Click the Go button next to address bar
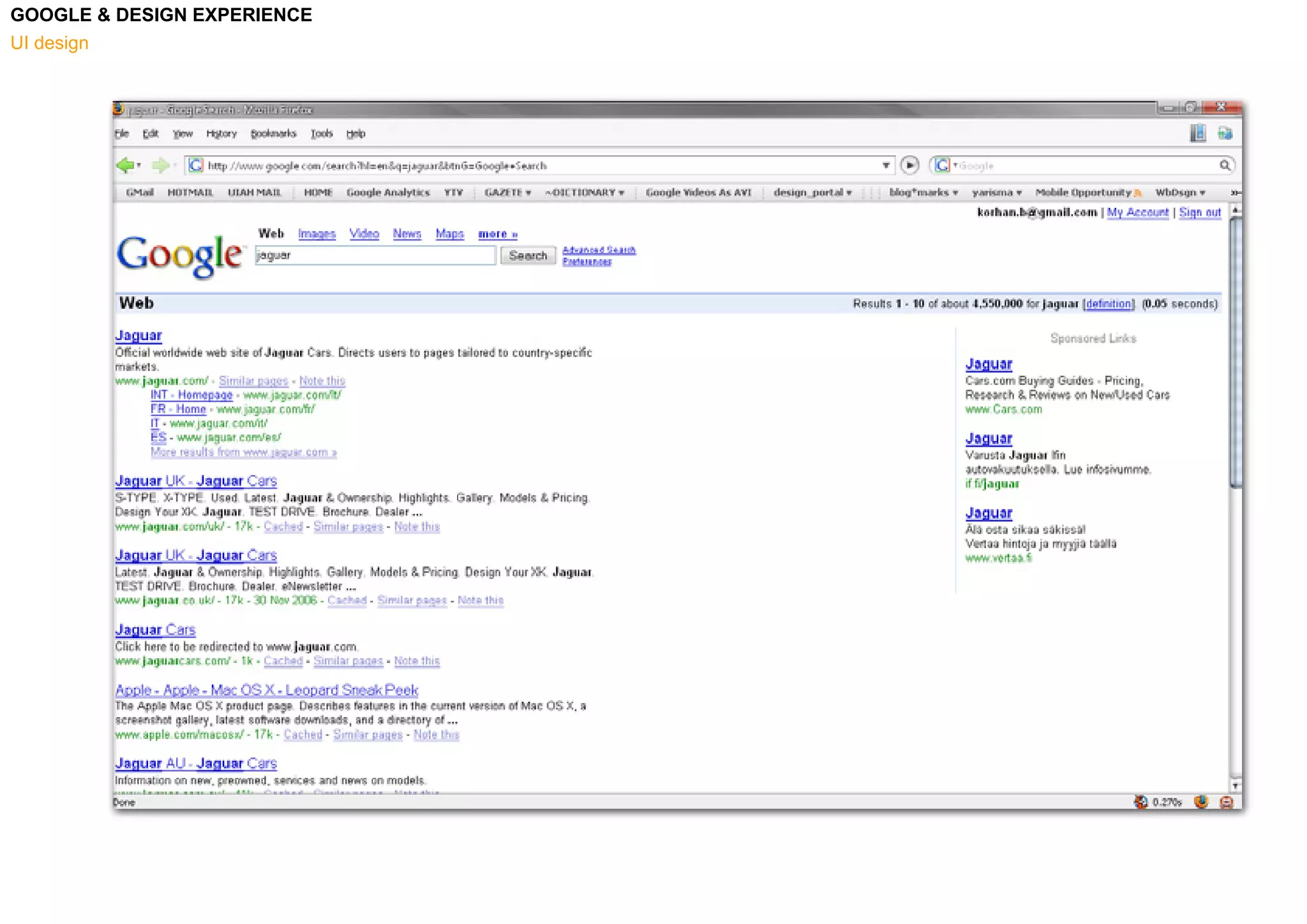1307x924 pixels. [x=909, y=165]
